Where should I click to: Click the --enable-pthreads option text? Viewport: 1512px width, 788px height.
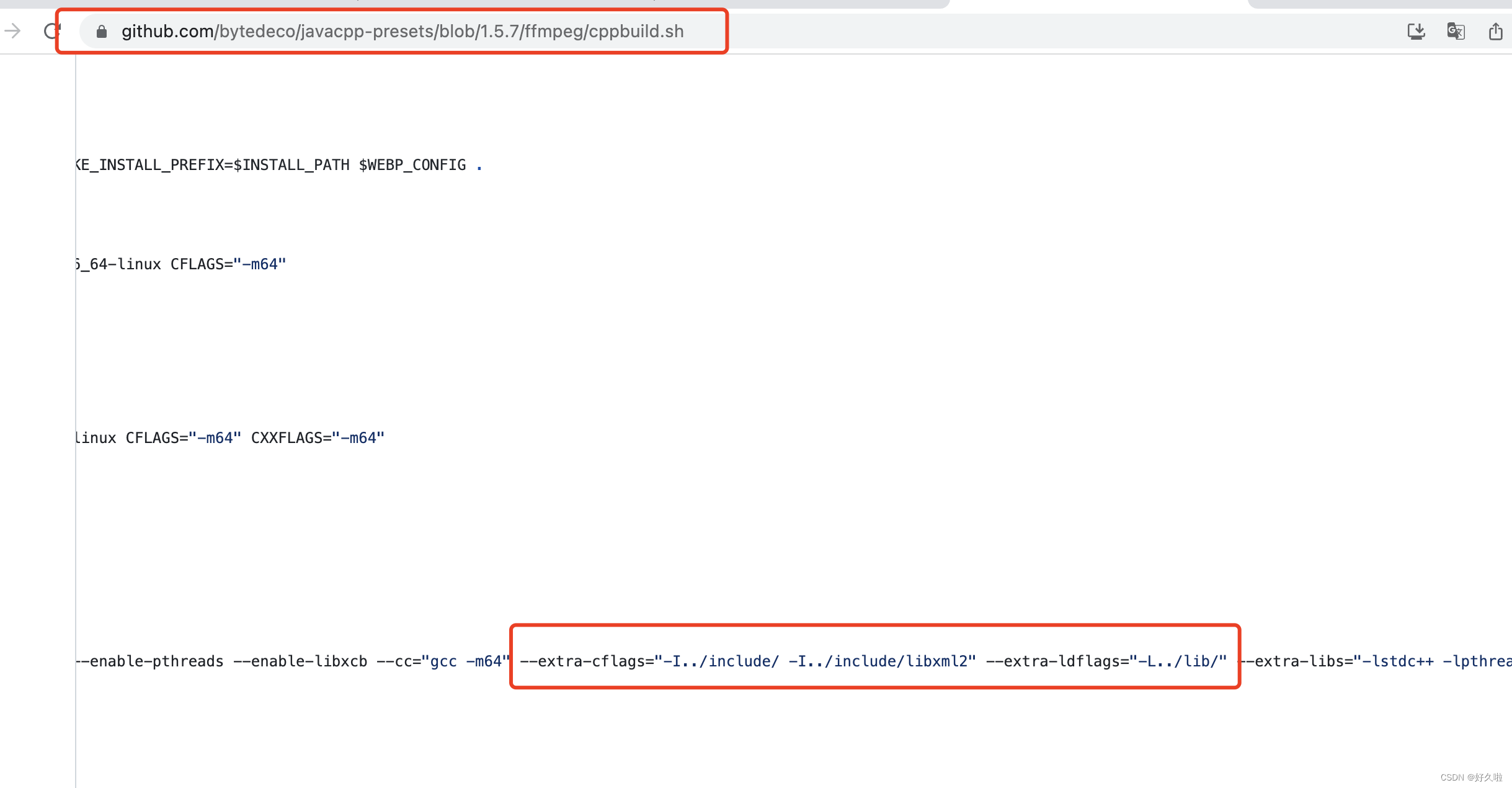[x=149, y=661]
